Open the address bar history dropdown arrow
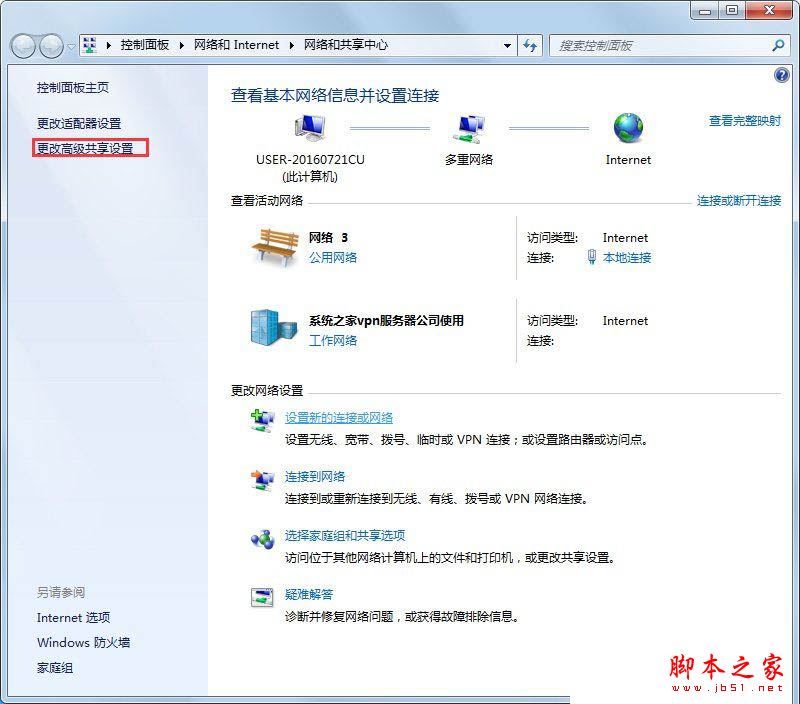Image resolution: width=800 pixels, height=704 pixels. coord(506,45)
